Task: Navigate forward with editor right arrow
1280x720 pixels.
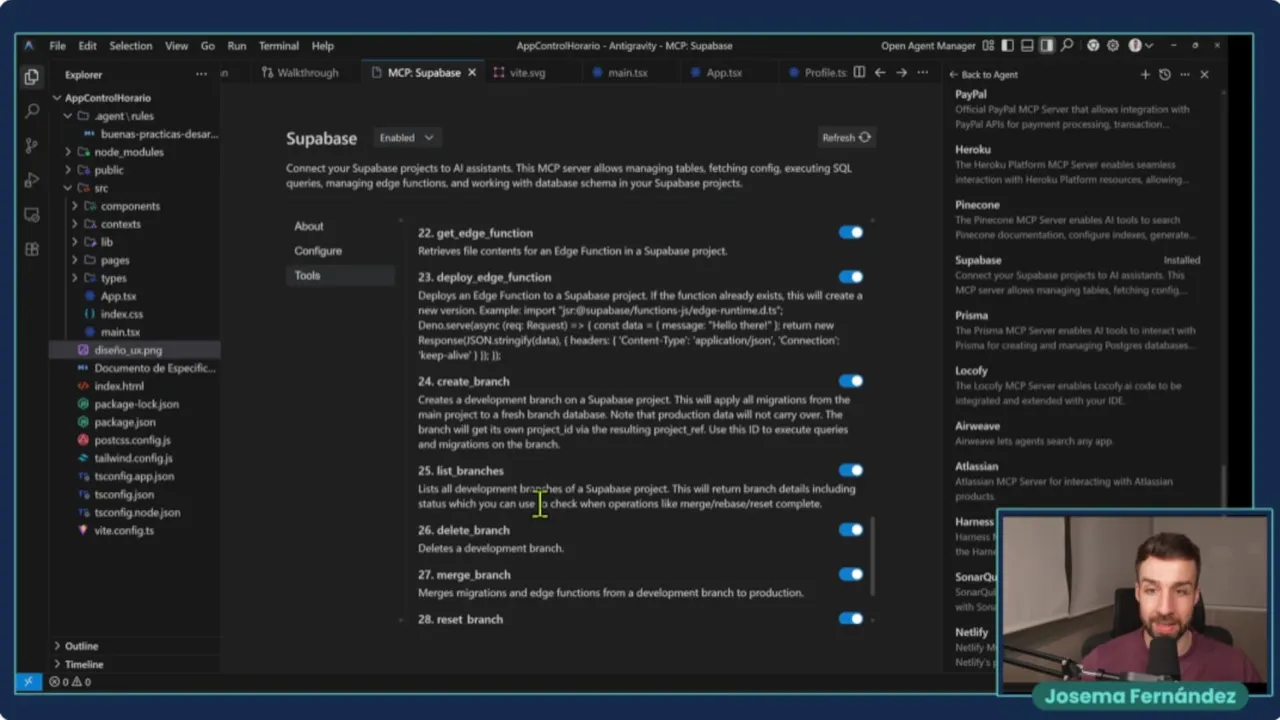Action: tap(901, 73)
